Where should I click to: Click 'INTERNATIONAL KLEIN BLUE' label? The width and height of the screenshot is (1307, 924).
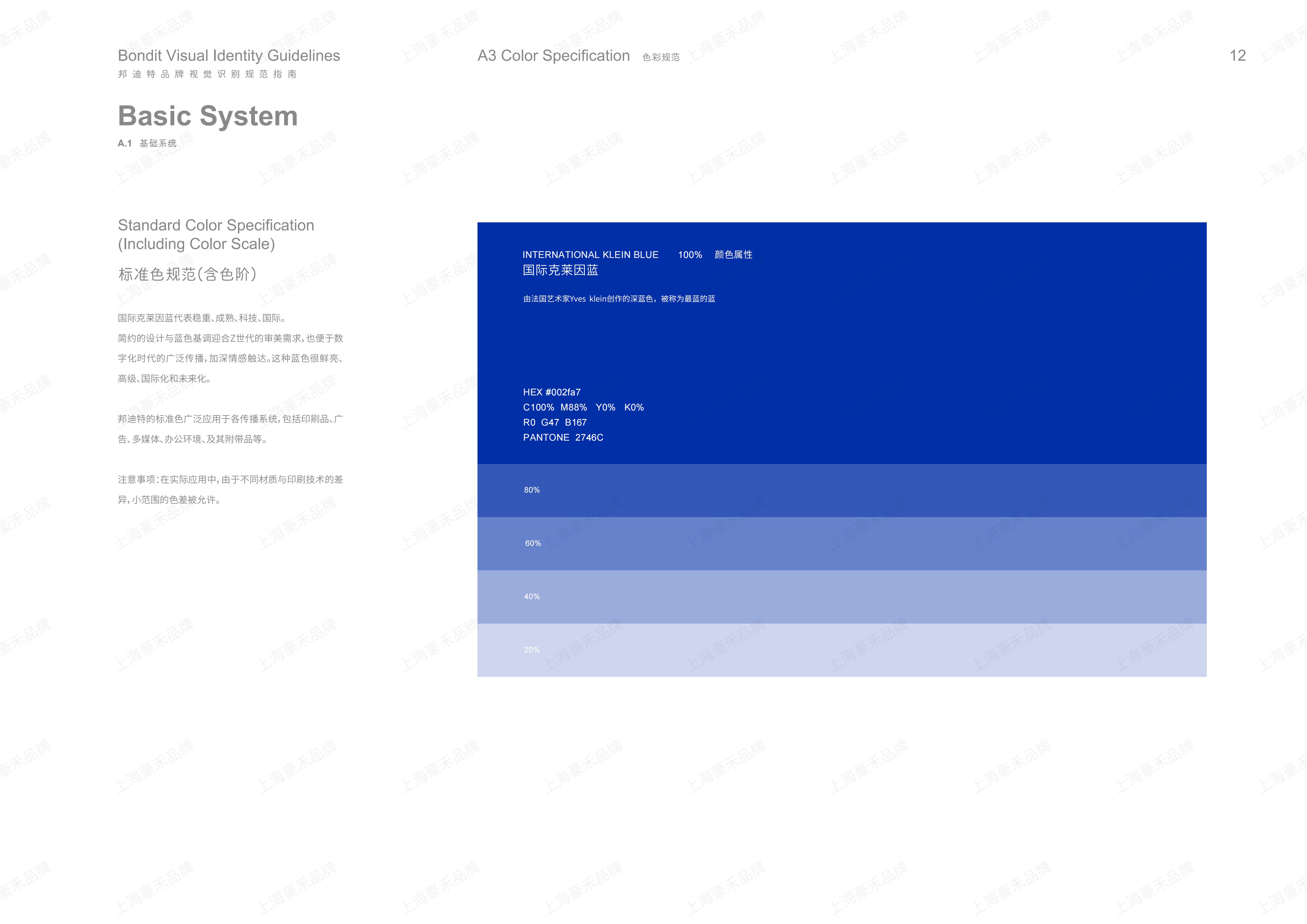(590, 255)
